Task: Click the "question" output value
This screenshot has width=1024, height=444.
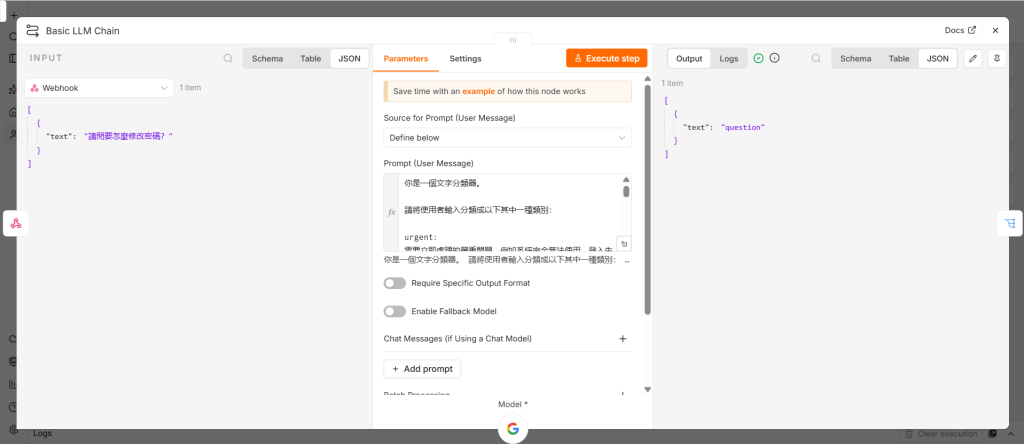Action: 743,127
